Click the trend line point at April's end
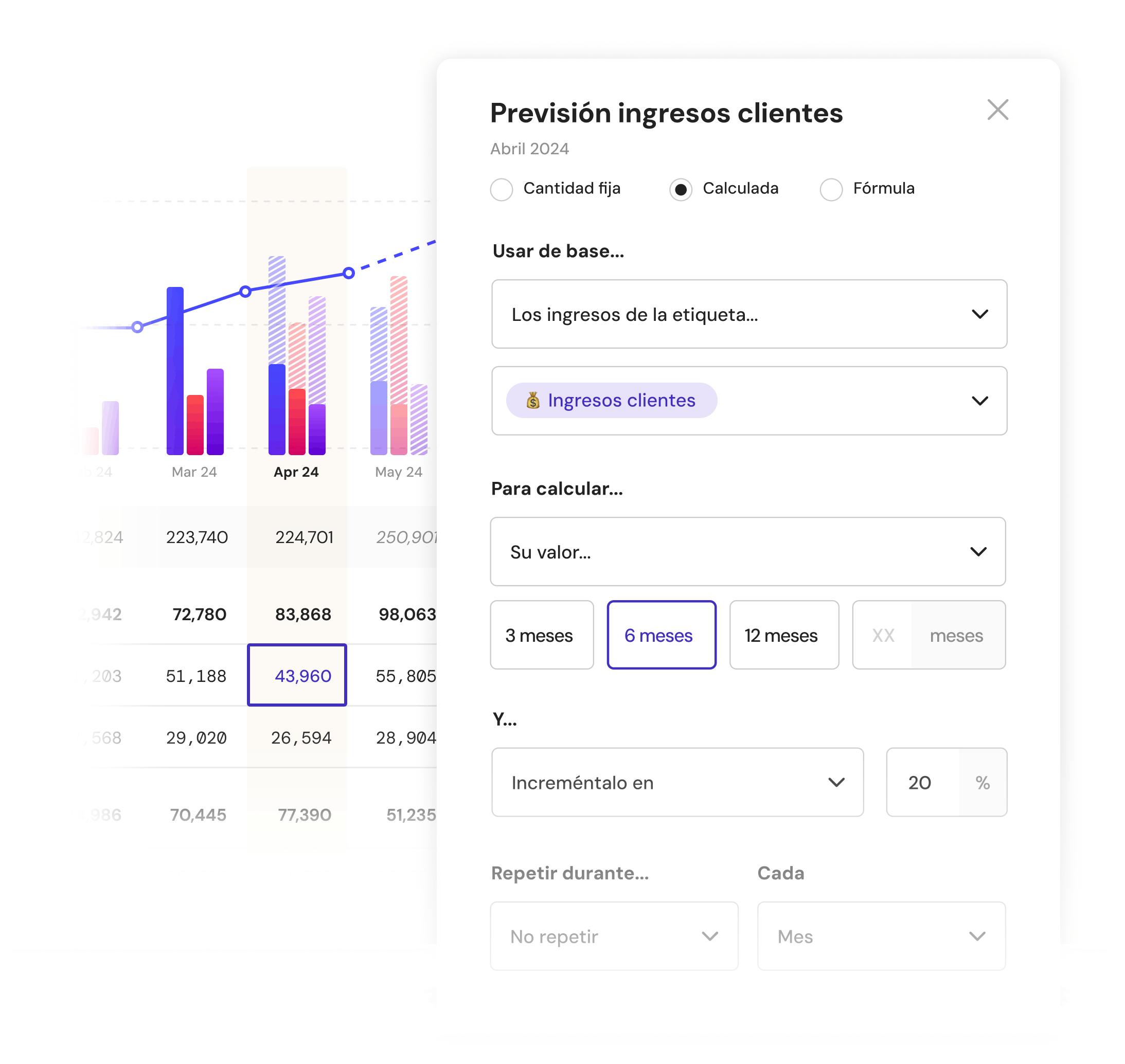1125x1064 pixels. 348,274
